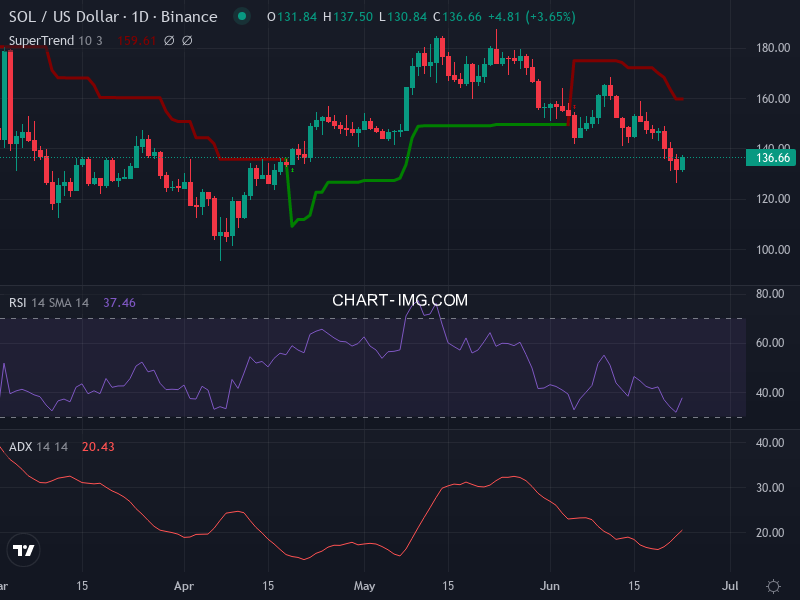Image resolution: width=800 pixels, height=600 pixels.
Task: Click ADX axis label 40.00
Action: click(770, 443)
